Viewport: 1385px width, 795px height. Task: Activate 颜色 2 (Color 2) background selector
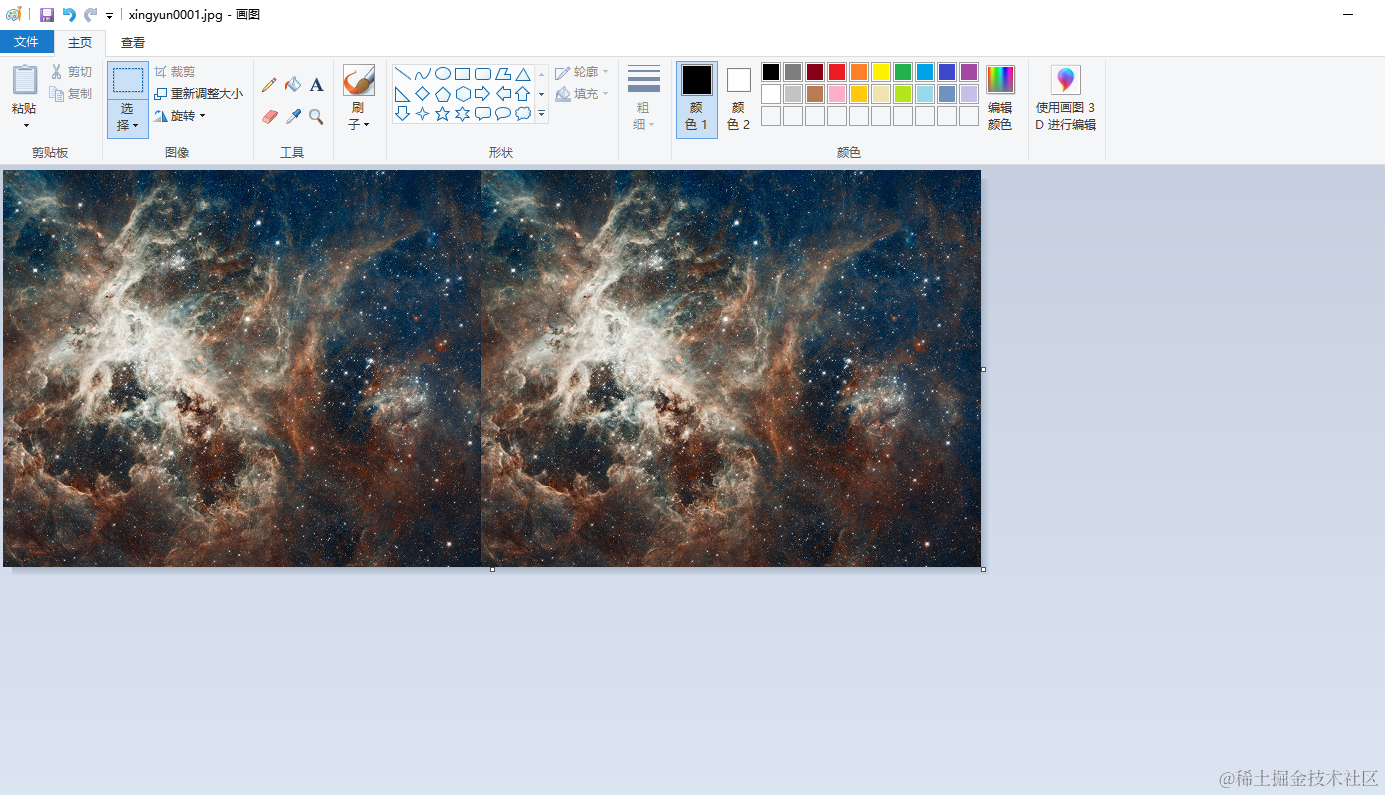pyautogui.click(x=739, y=99)
